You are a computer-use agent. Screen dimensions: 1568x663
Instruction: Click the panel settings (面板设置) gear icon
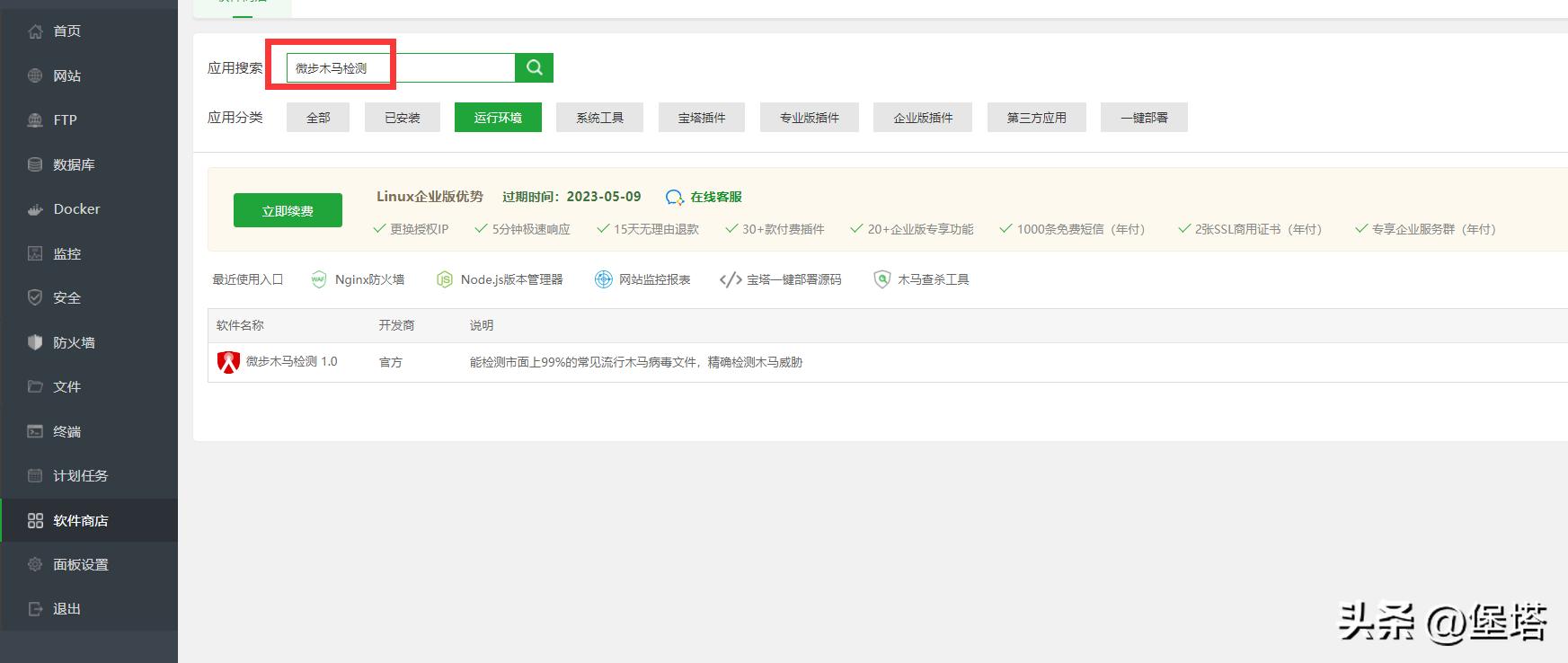[x=35, y=565]
